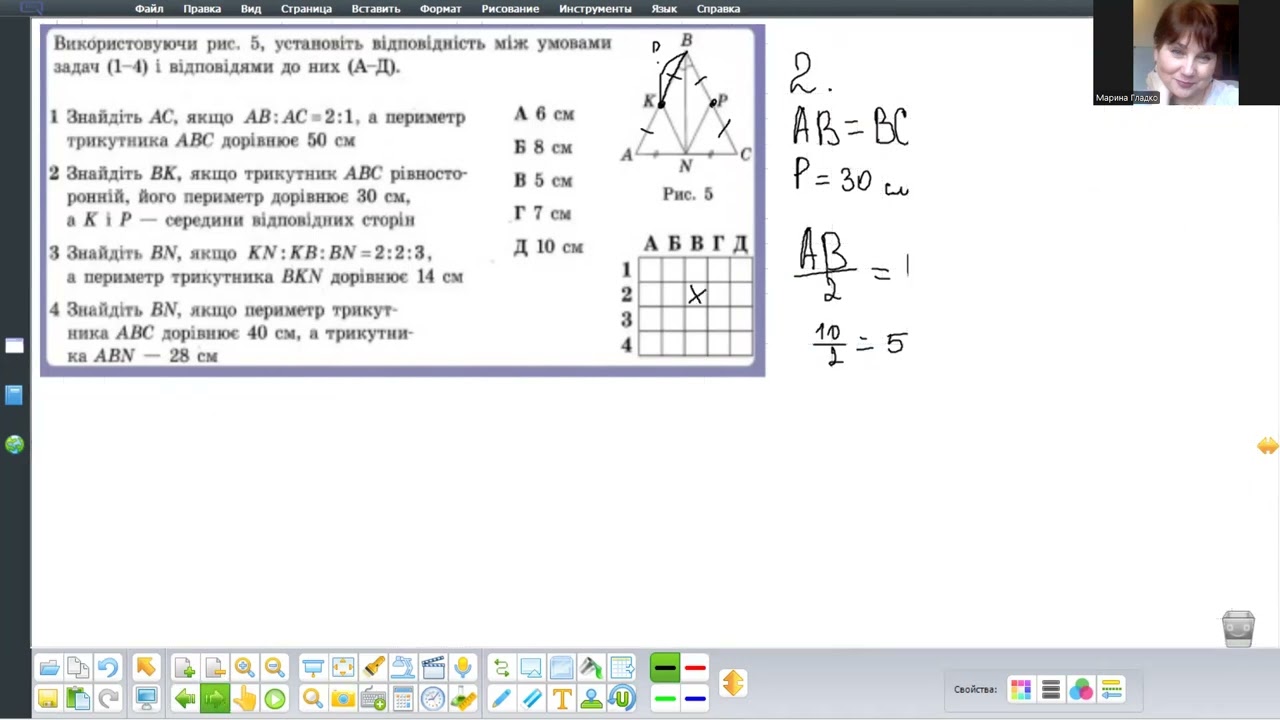1280x720 pixels.
Task: Open the Инструменты menu
Action: (x=595, y=8)
